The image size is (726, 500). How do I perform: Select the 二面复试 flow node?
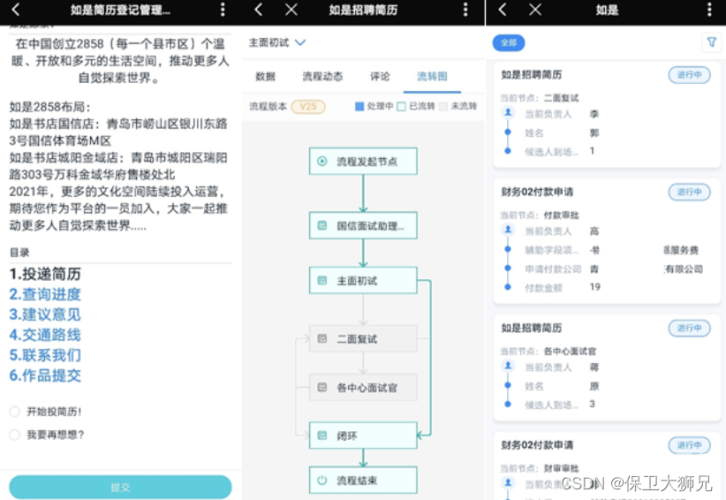[363, 339]
